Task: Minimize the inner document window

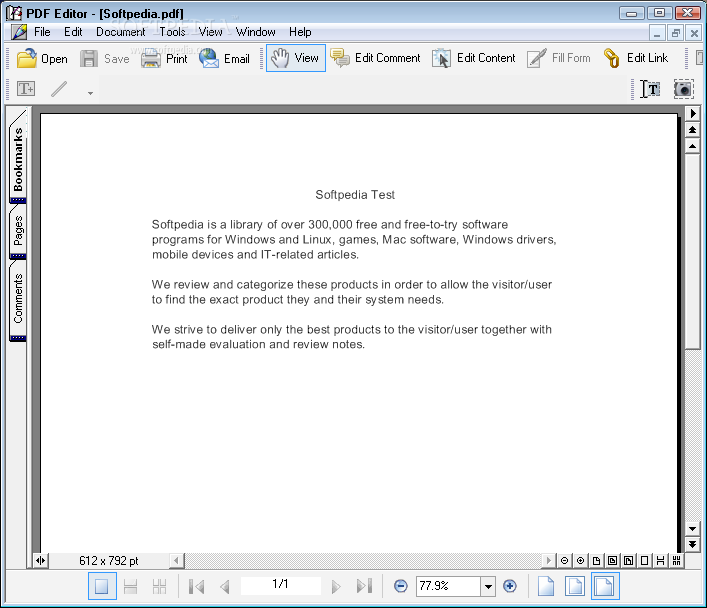Action: [x=657, y=33]
